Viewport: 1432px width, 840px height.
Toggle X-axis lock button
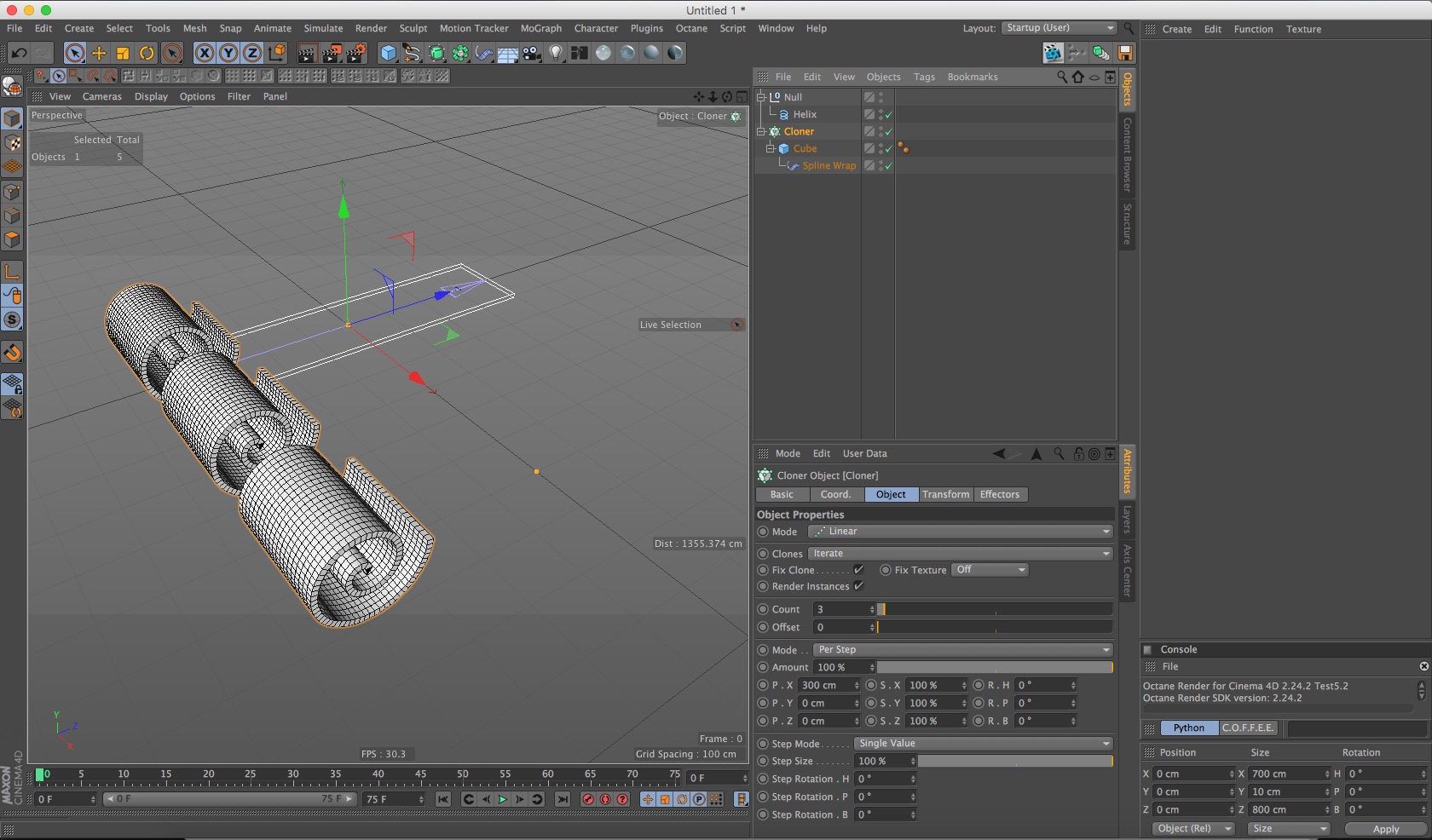pyautogui.click(x=205, y=54)
